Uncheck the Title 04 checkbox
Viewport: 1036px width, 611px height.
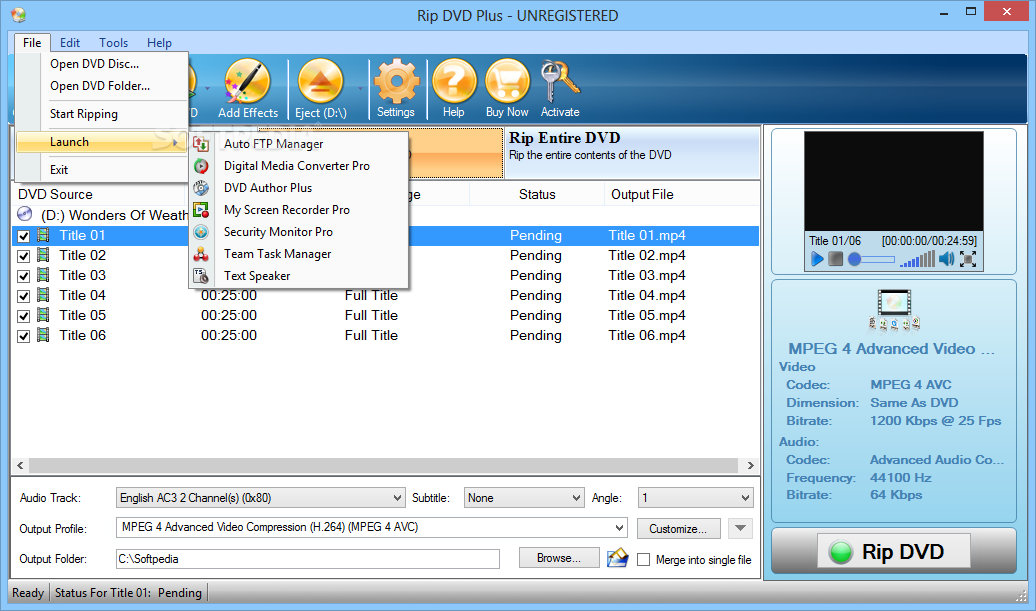(x=24, y=297)
